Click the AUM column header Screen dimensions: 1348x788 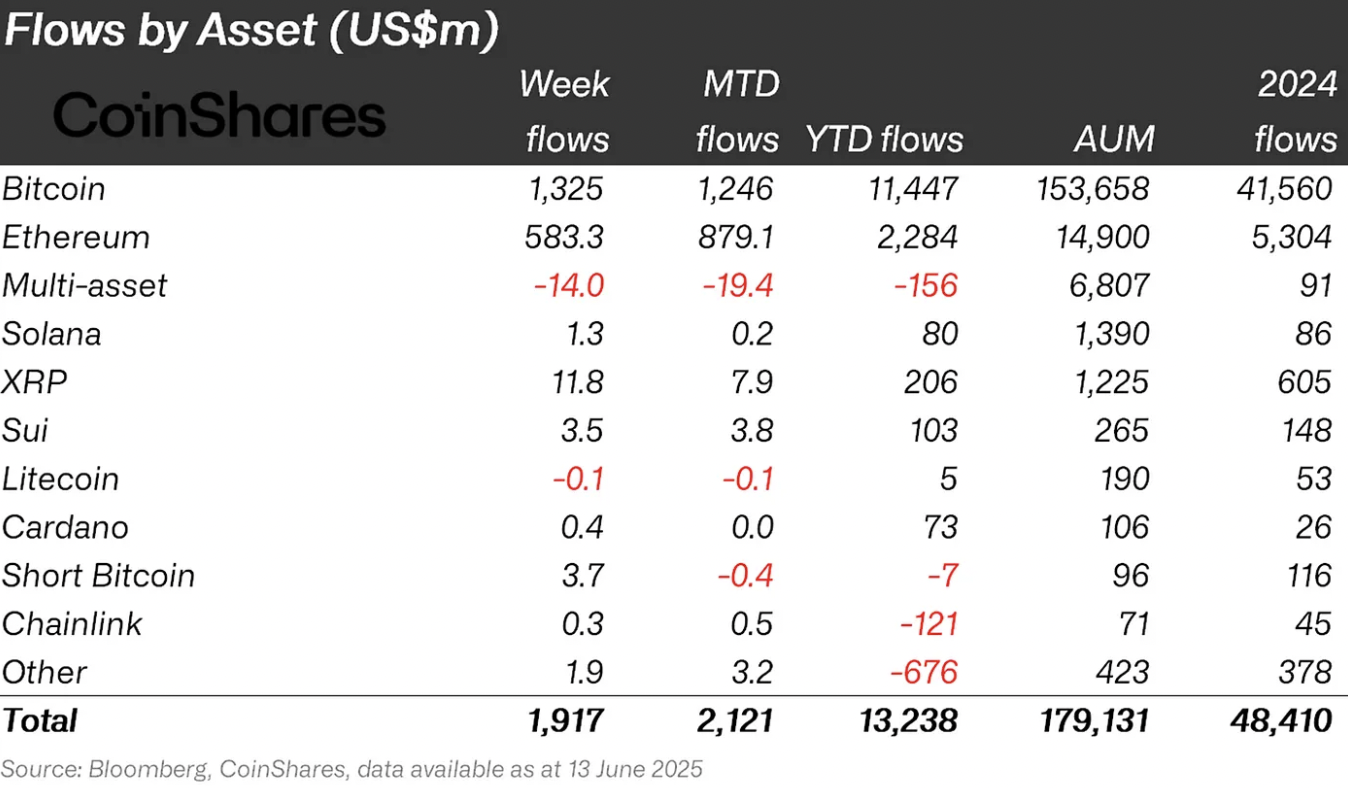(x=1115, y=139)
